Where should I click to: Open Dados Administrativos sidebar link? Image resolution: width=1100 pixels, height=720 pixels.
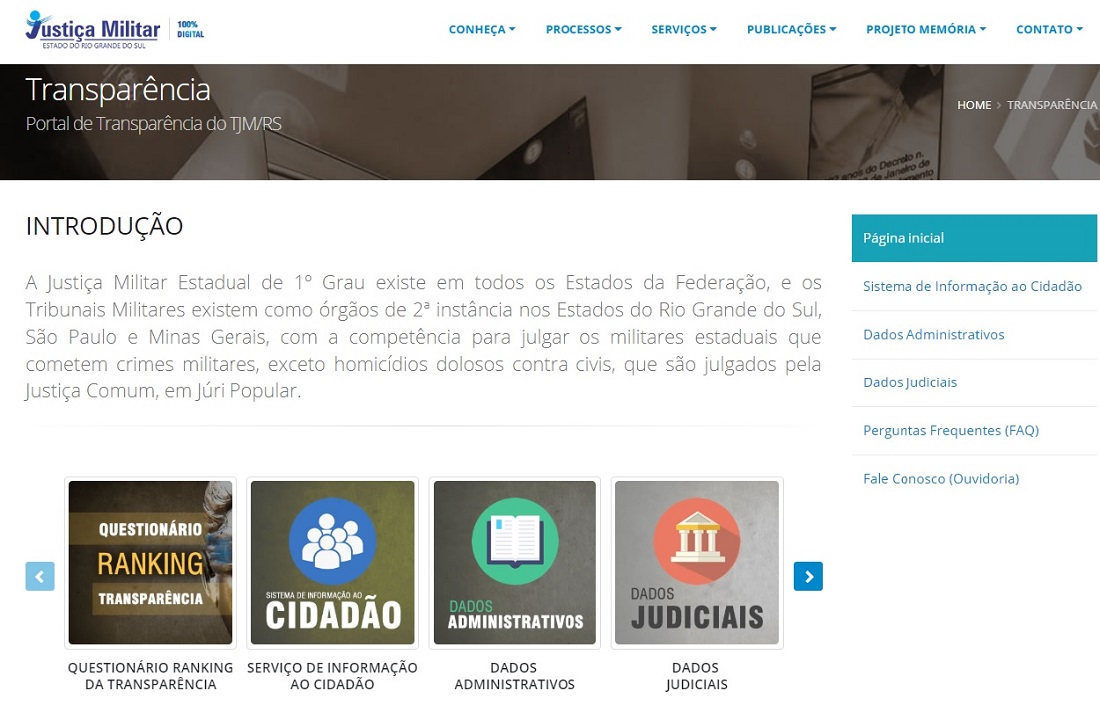click(934, 335)
